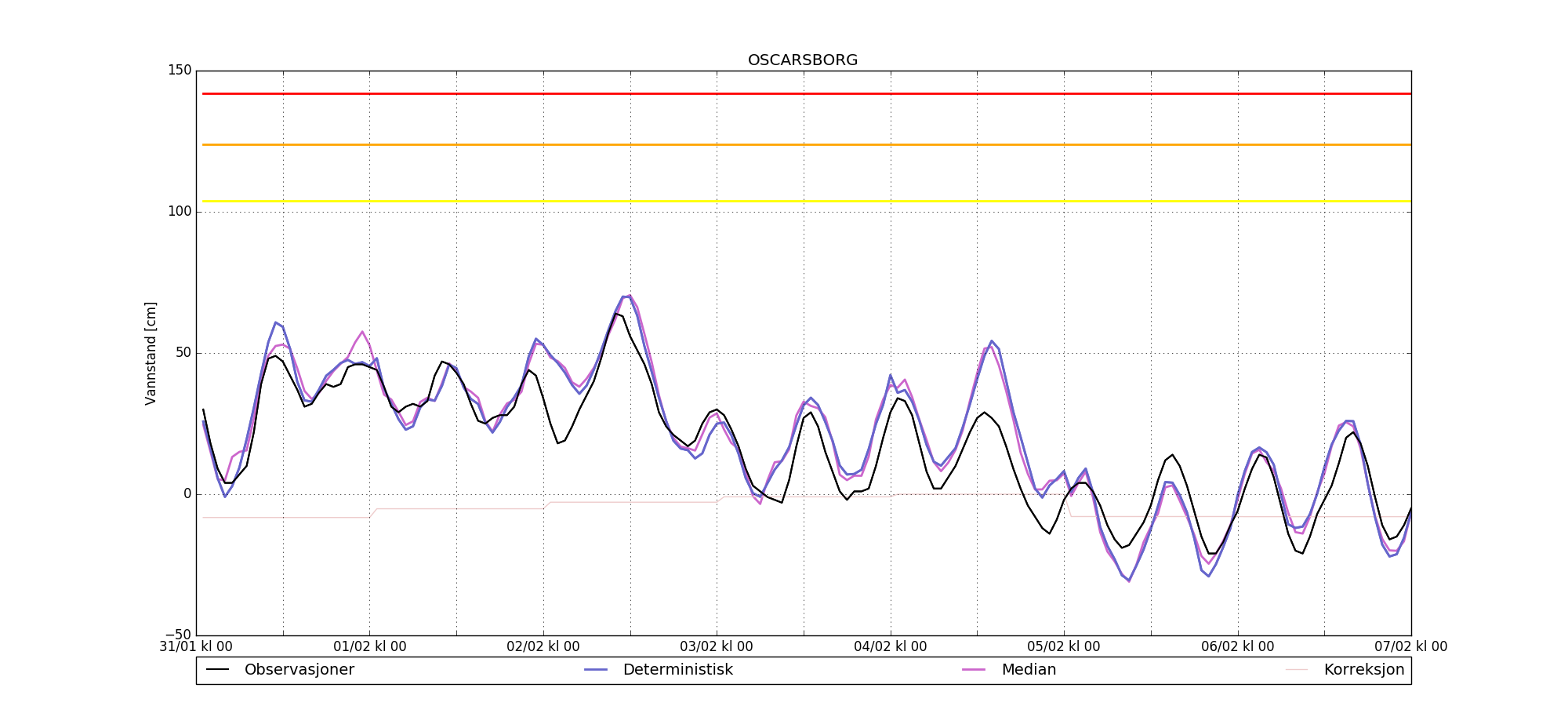The width and height of the screenshot is (1568, 706).
Task: Click the 03/02 kl 00 x-axis tick label
Action: [716, 647]
